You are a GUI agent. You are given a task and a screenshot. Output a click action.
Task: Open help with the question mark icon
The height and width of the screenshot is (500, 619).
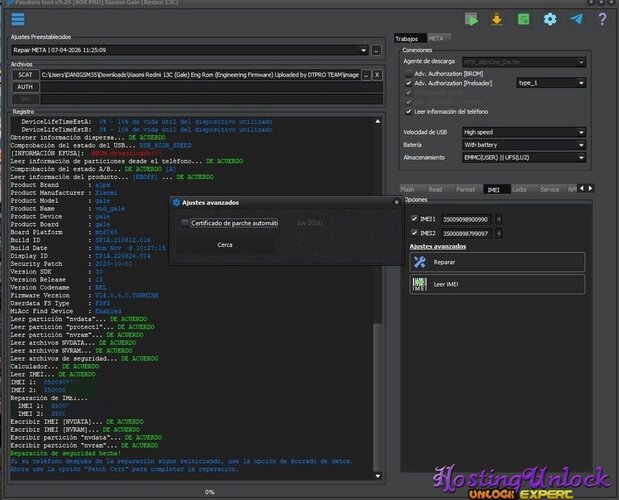tap(602, 19)
